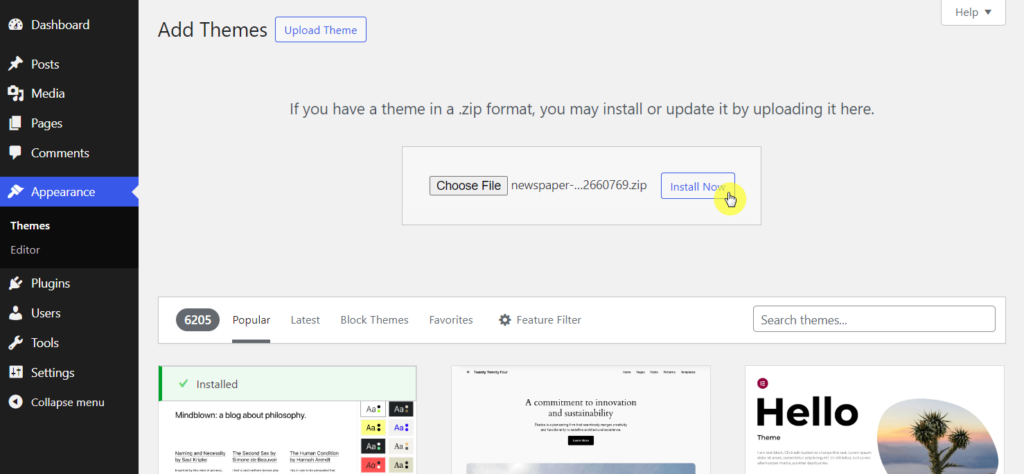Click the green Installed checkmark icon
The width and height of the screenshot is (1024, 474).
coord(184,384)
